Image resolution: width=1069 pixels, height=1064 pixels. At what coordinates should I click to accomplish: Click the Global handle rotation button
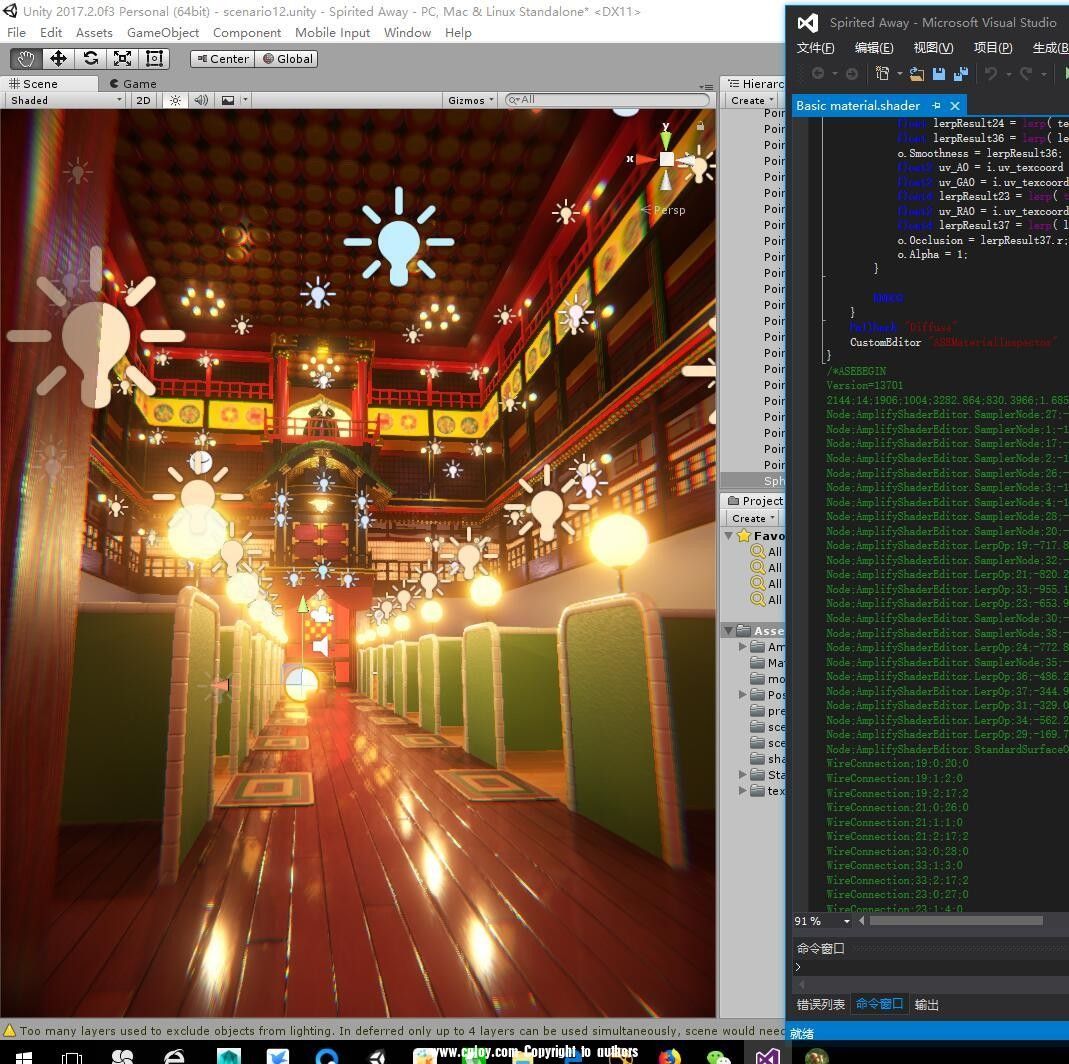(x=287, y=59)
